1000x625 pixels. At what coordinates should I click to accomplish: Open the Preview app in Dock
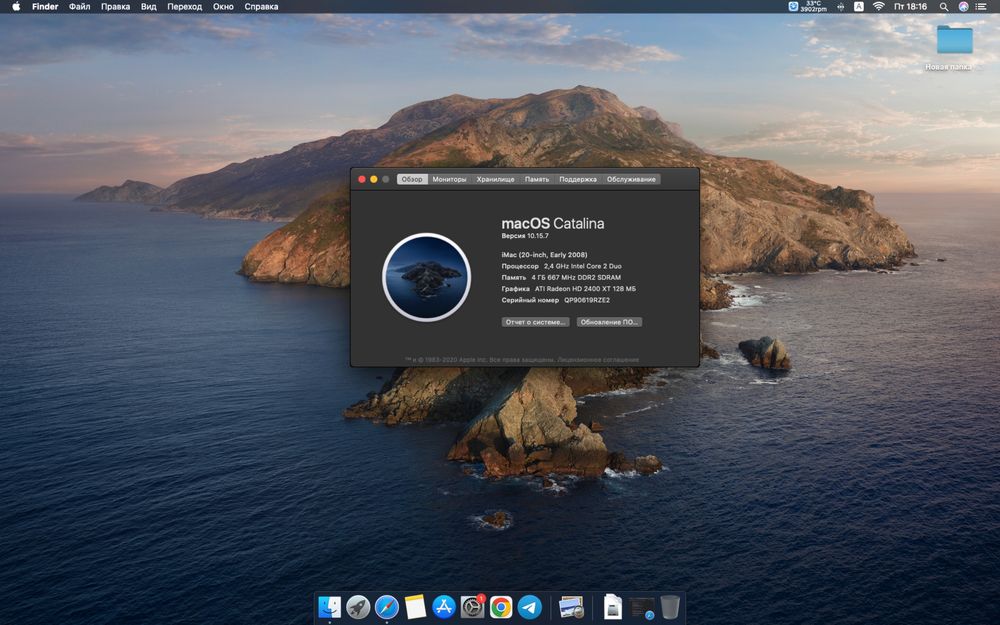coord(571,607)
